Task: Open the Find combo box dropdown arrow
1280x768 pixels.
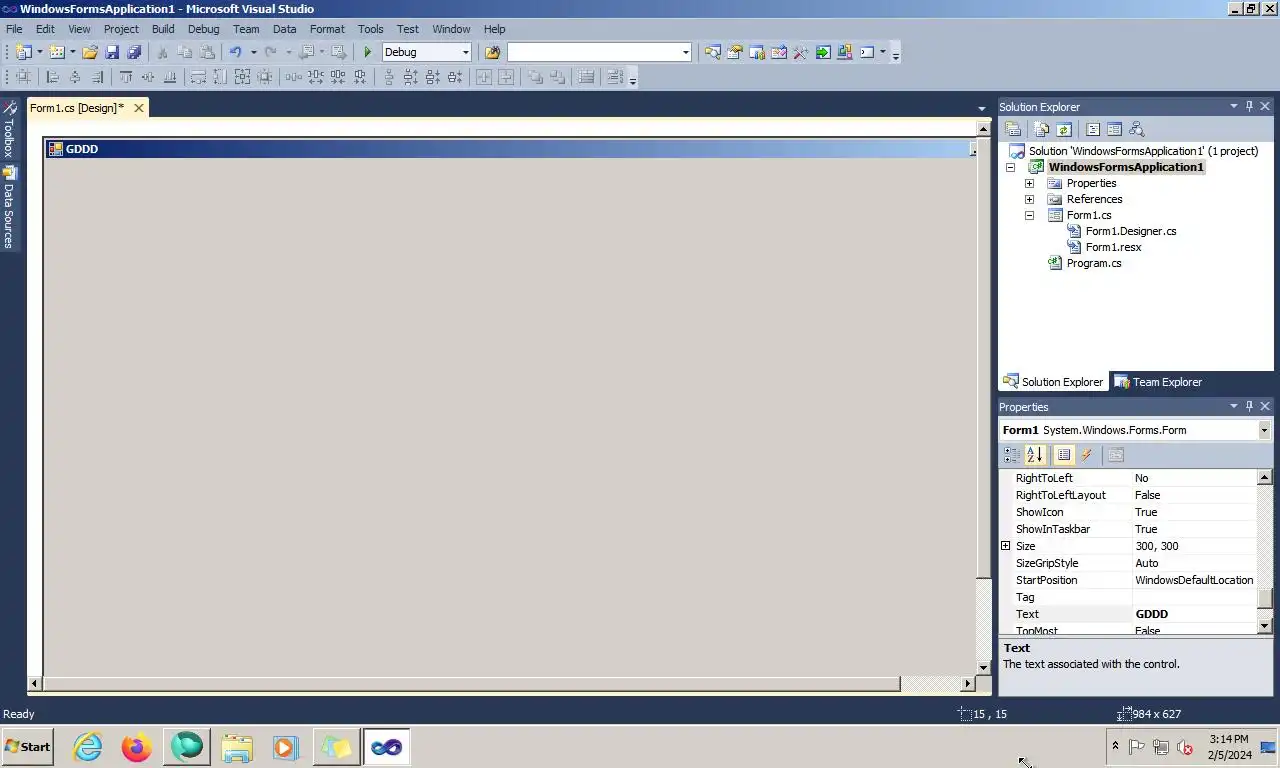Action: [685, 52]
